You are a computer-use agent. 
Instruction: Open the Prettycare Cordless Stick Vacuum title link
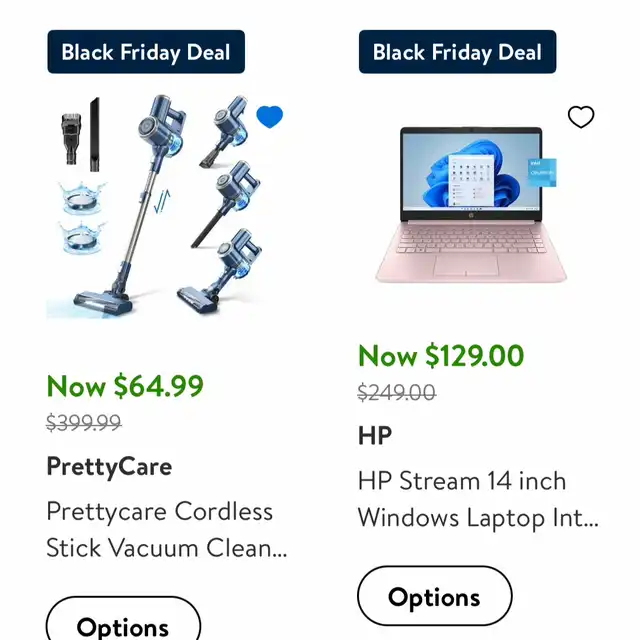[x=167, y=529]
